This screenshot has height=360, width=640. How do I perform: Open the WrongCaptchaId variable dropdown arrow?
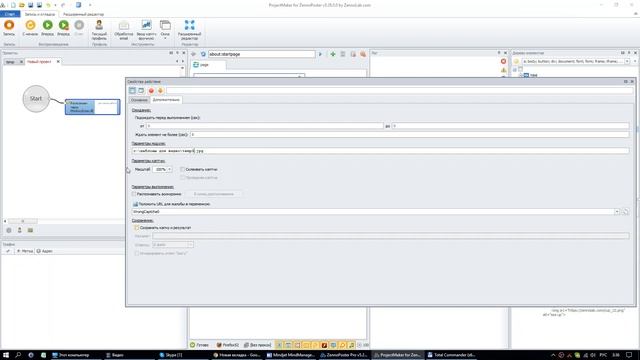(x=617, y=212)
